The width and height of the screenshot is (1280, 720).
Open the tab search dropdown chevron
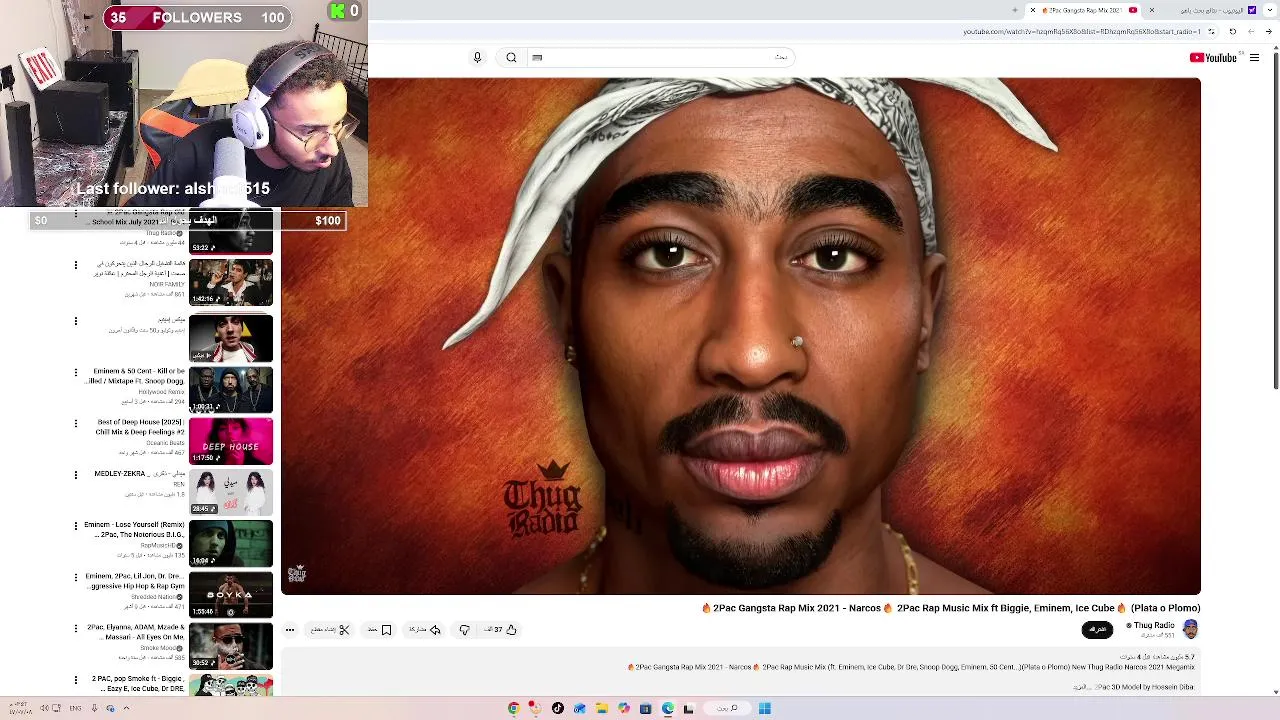click(x=1271, y=10)
